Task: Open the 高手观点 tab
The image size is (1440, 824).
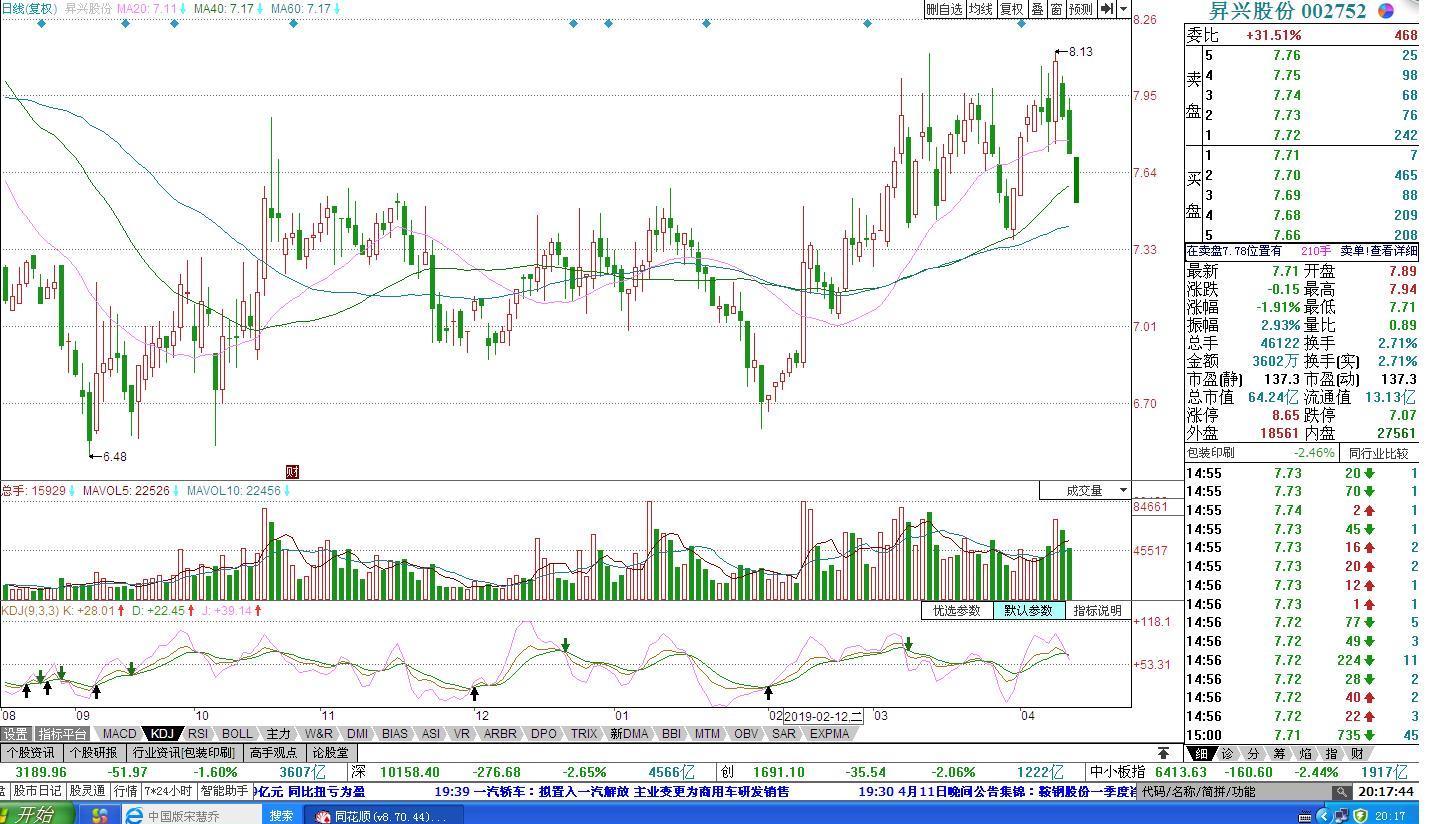Action: [274, 753]
